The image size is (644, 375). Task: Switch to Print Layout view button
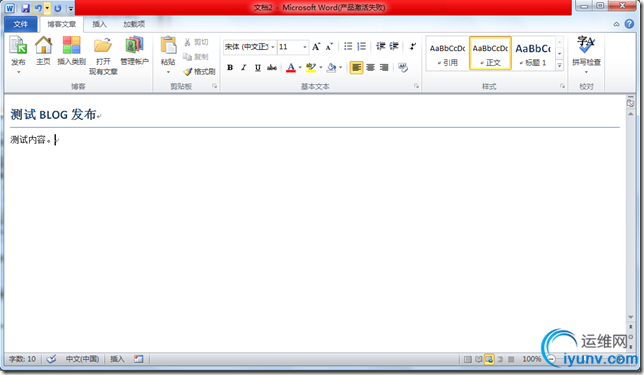[467, 359]
